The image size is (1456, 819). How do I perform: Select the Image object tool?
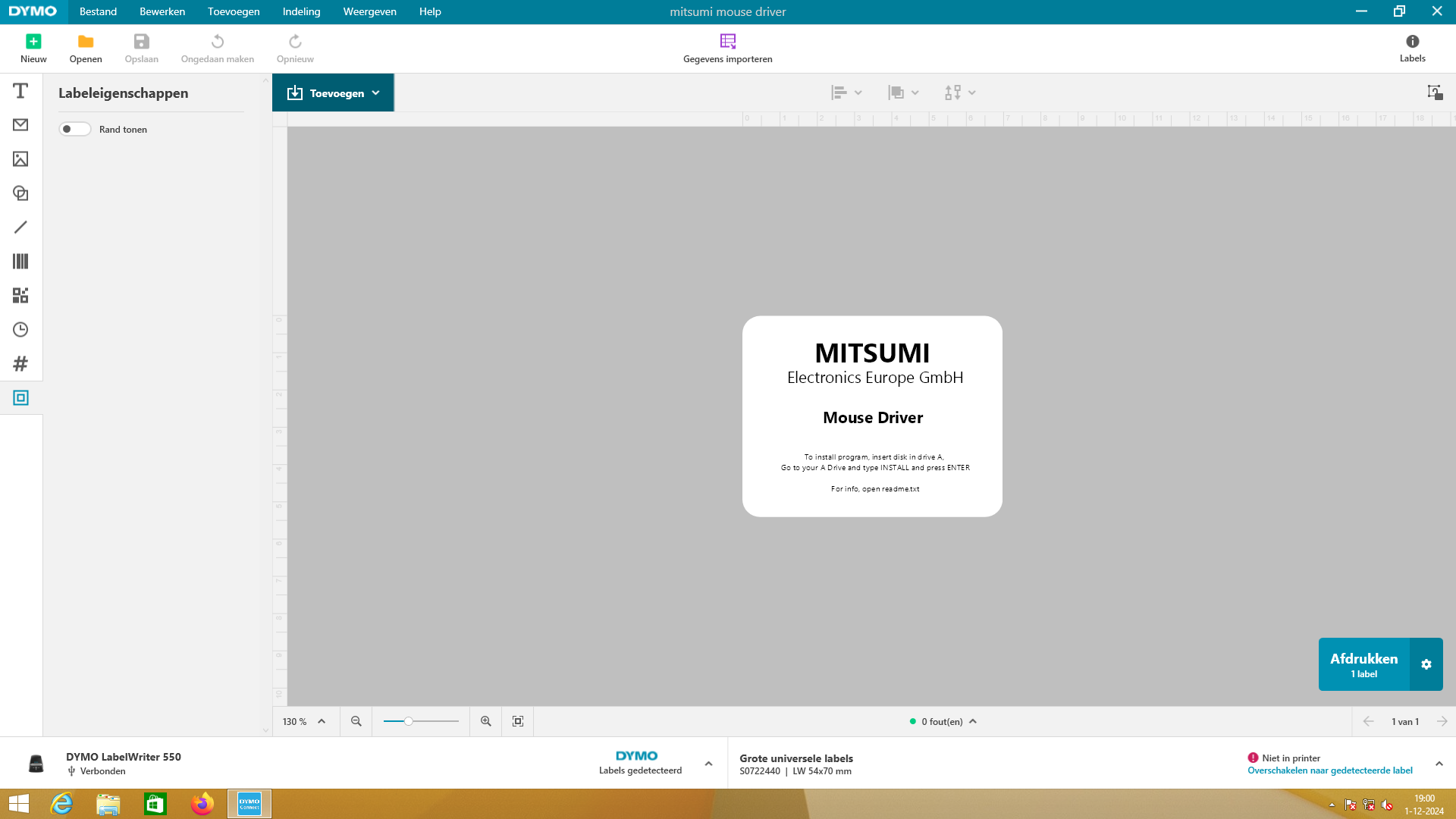click(x=20, y=159)
